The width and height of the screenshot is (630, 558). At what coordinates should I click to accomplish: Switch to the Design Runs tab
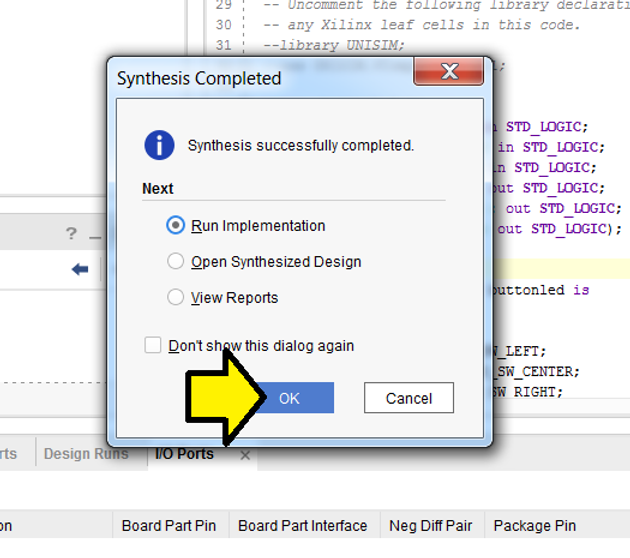86,454
